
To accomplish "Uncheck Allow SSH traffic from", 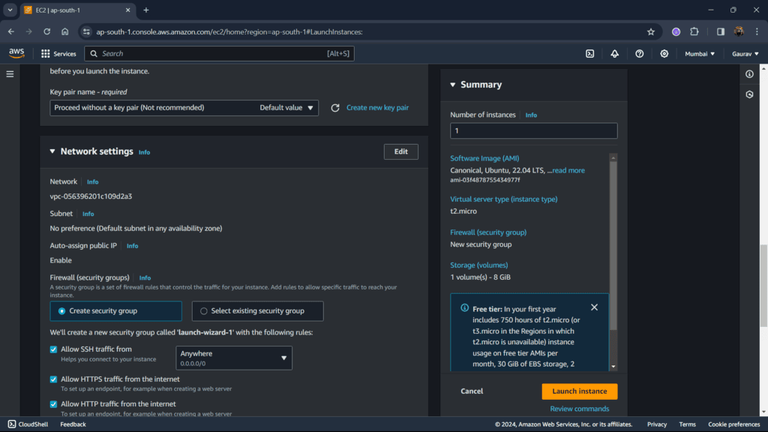I will [x=53, y=349].
